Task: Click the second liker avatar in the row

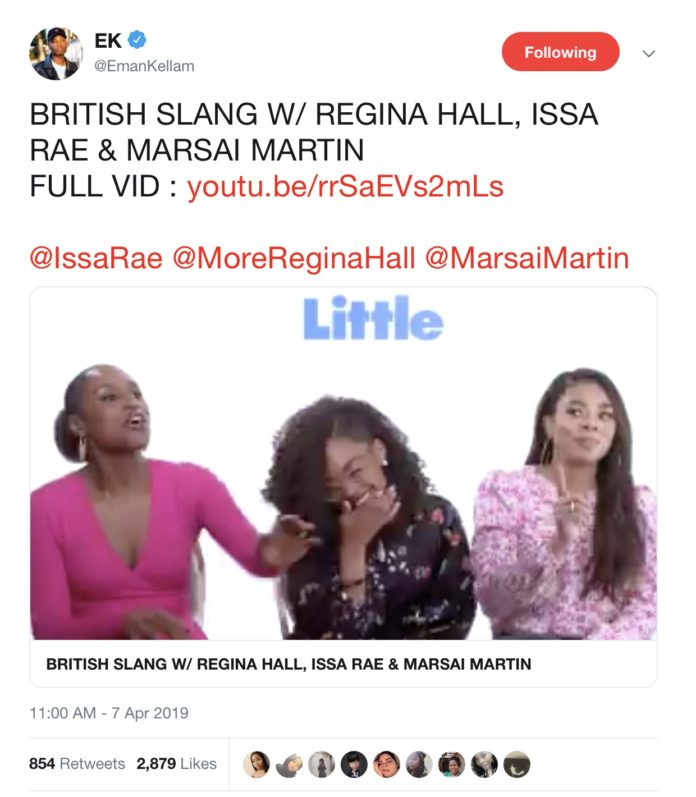Action: point(289,764)
